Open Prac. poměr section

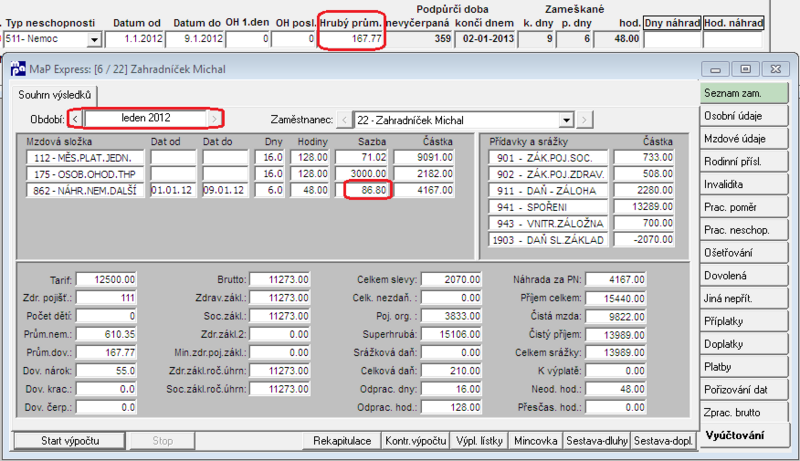pos(744,208)
